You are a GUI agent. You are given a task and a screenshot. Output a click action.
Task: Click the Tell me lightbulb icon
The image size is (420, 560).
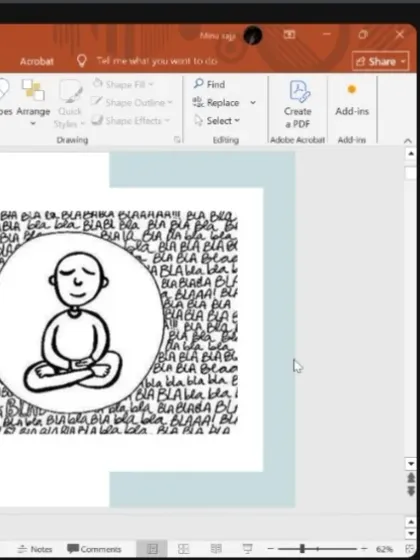coord(82,61)
